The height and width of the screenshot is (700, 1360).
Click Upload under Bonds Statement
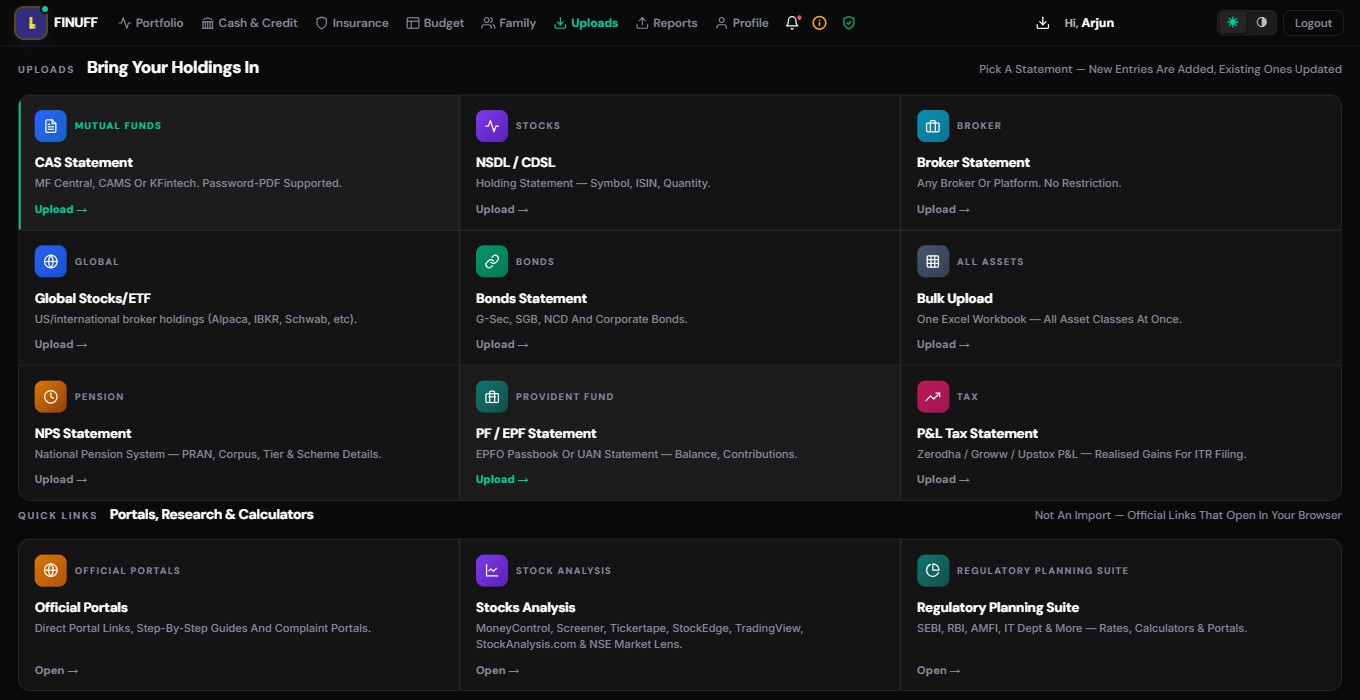(502, 345)
